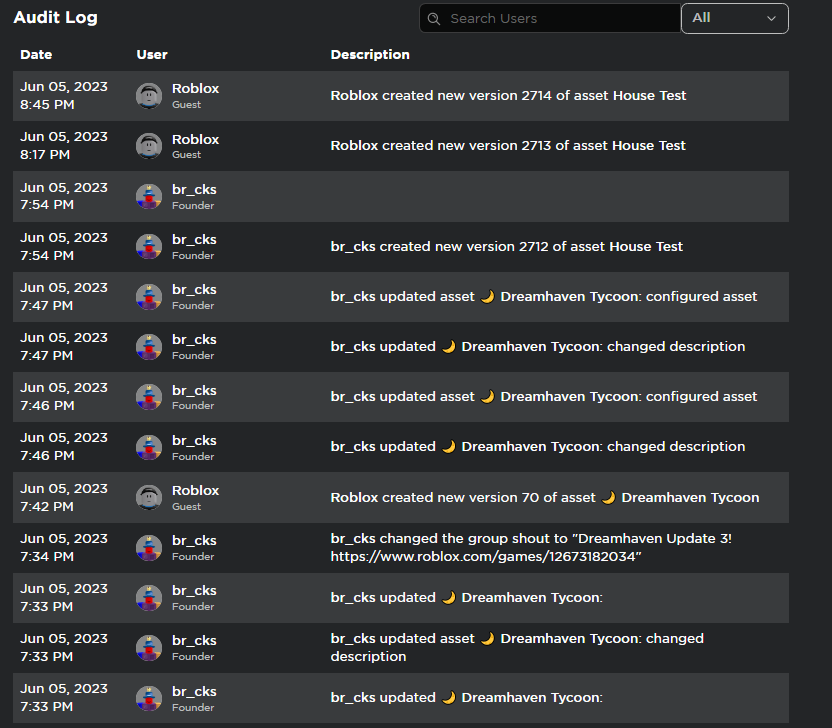Click the Roblox Guest avatar in the first row
The width and height of the screenshot is (832, 728).
pos(148,96)
